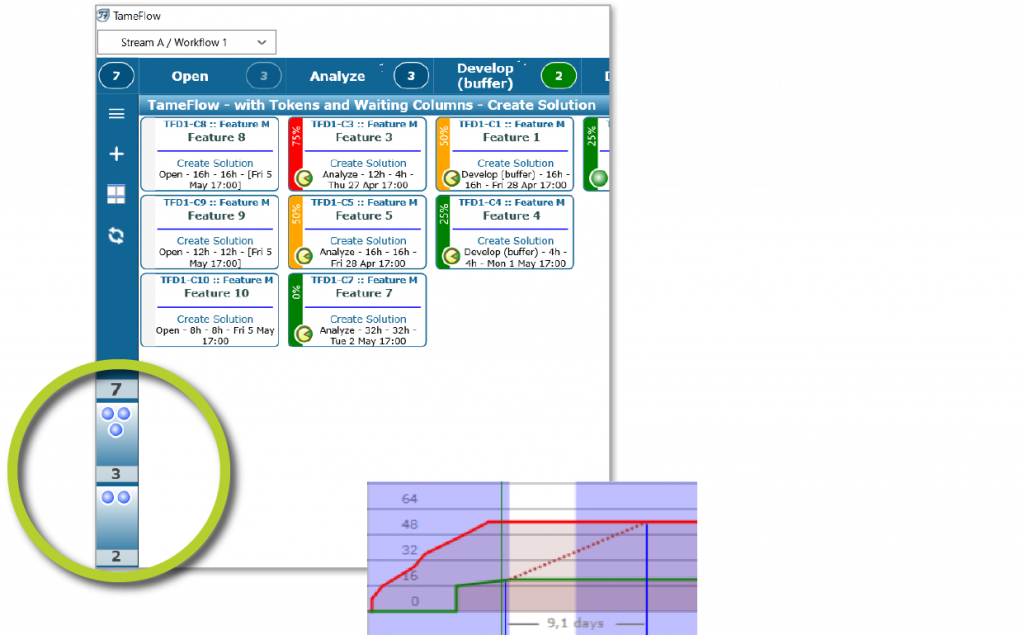Image resolution: width=1024 pixels, height=635 pixels.
Task: Select the bottom token of the three-token group
Action: (x=116, y=429)
